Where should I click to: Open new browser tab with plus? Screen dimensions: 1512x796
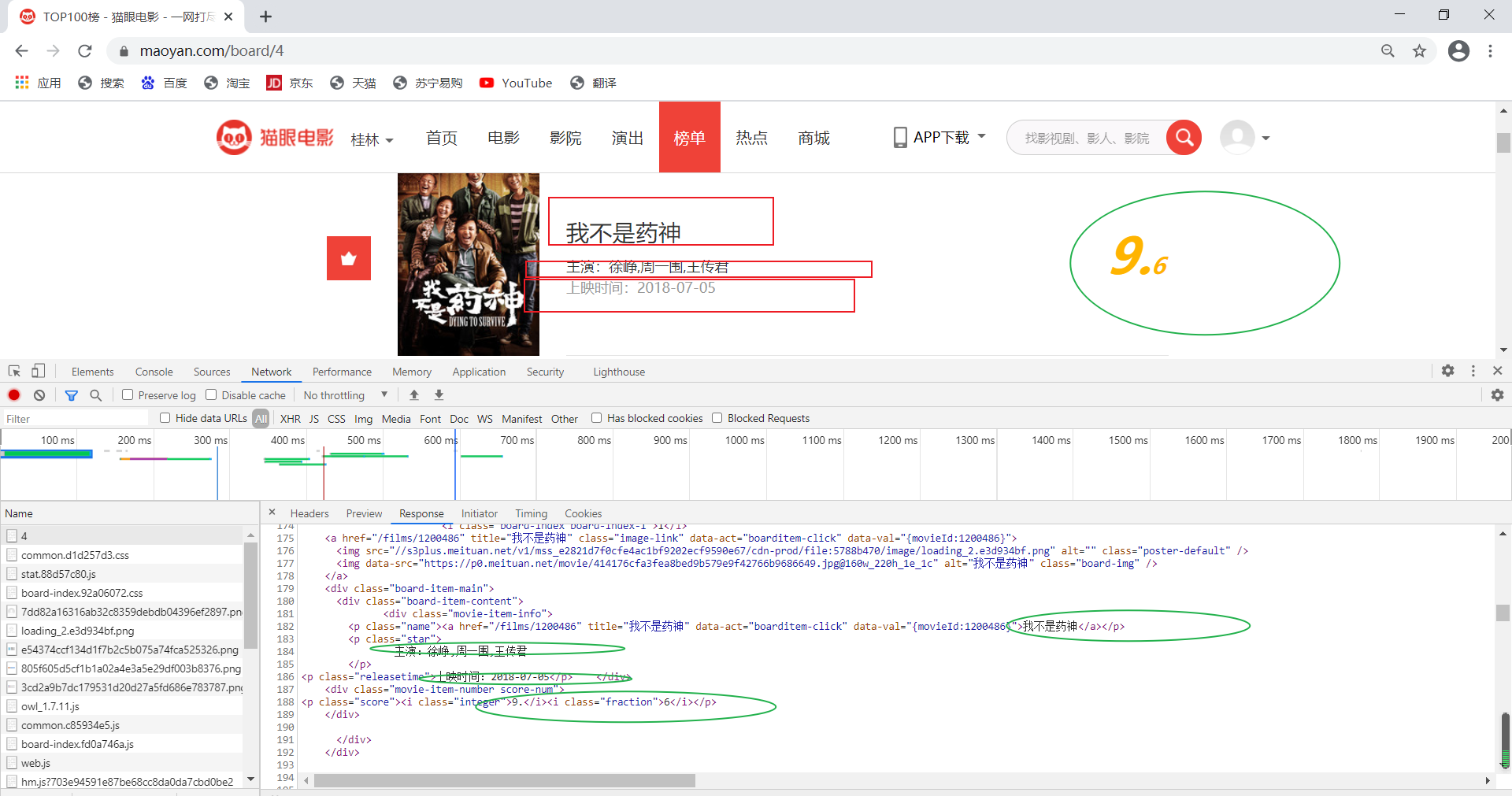click(265, 17)
